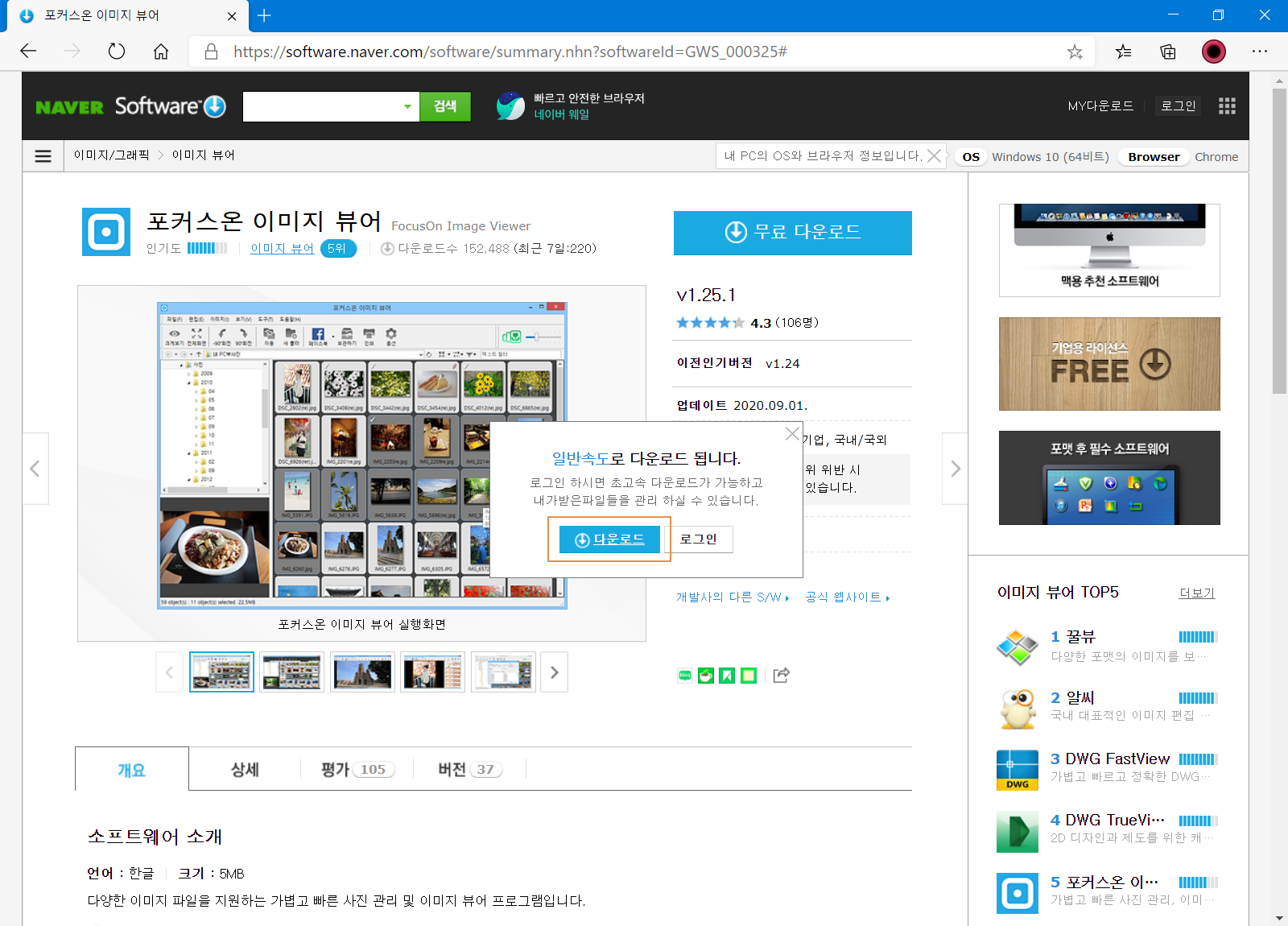Click 로그인 in the top header
This screenshot has width=1288, height=926.
click(x=1179, y=106)
